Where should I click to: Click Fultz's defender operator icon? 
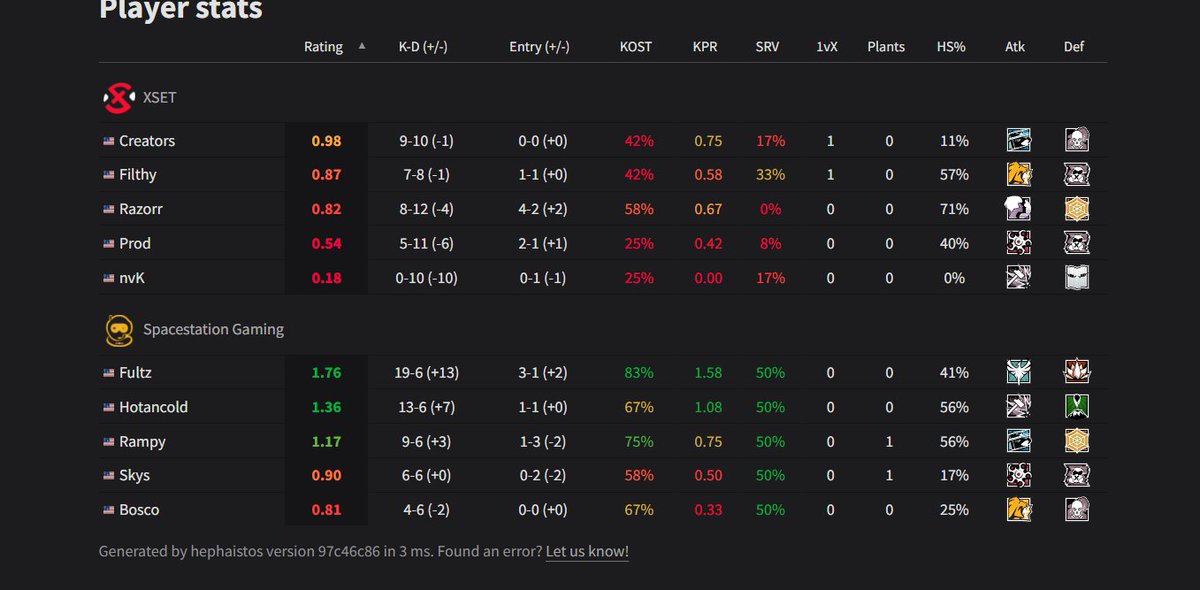click(1076, 372)
